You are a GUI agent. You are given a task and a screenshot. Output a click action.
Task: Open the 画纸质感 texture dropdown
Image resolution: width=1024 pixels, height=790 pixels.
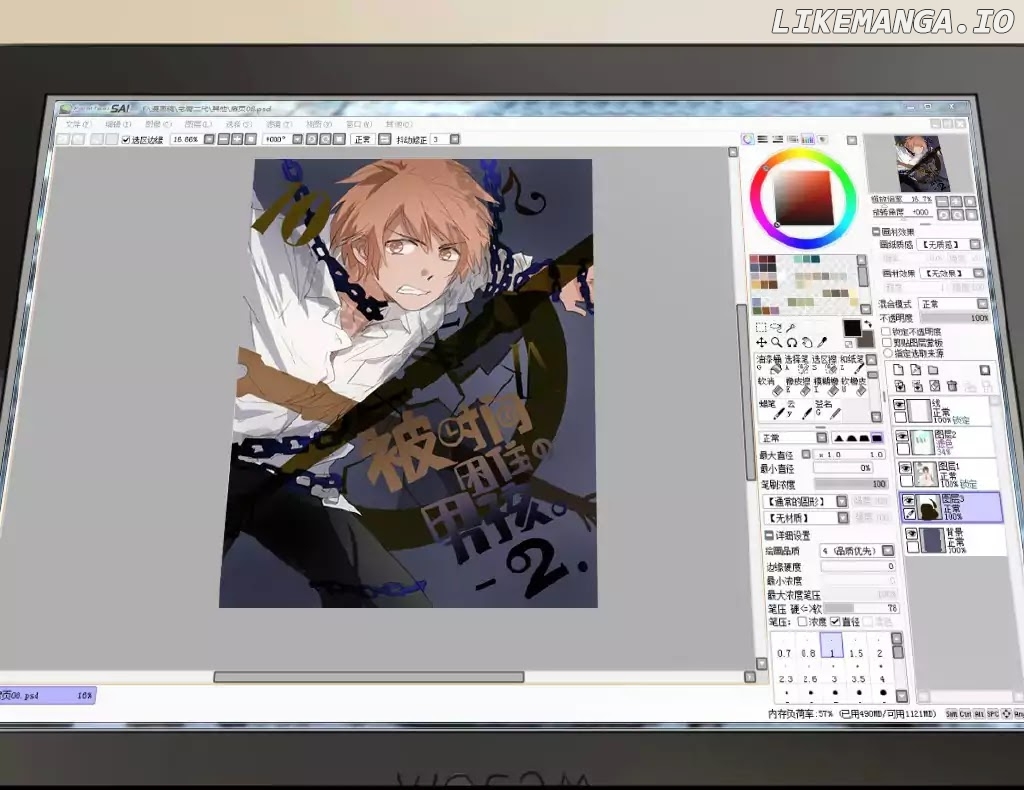pyautogui.click(x=975, y=244)
